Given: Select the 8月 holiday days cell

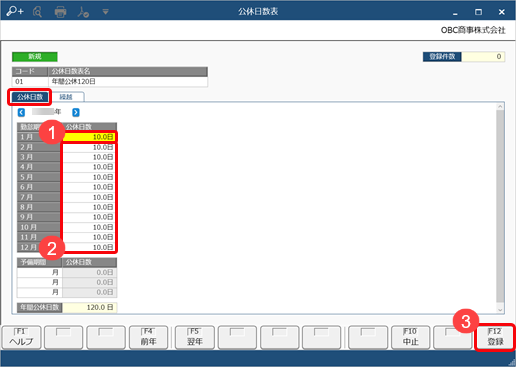Looking at the screenshot, I should click(x=89, y=207).
